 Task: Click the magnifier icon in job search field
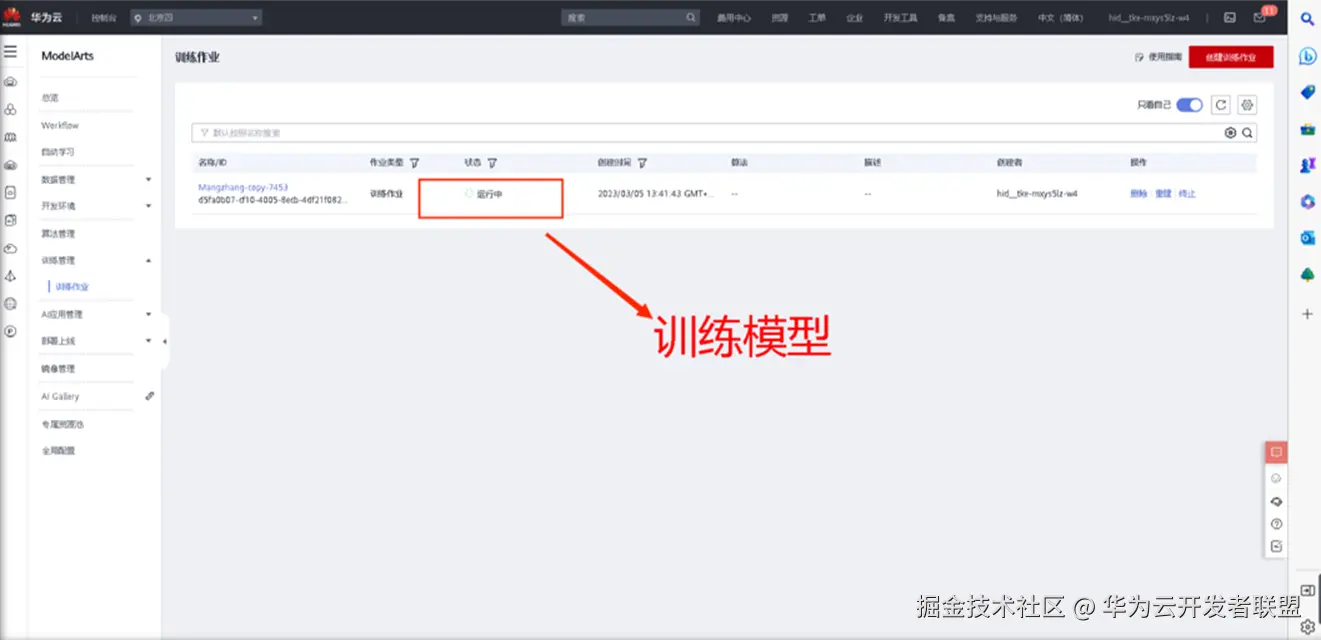point(1247,133)
